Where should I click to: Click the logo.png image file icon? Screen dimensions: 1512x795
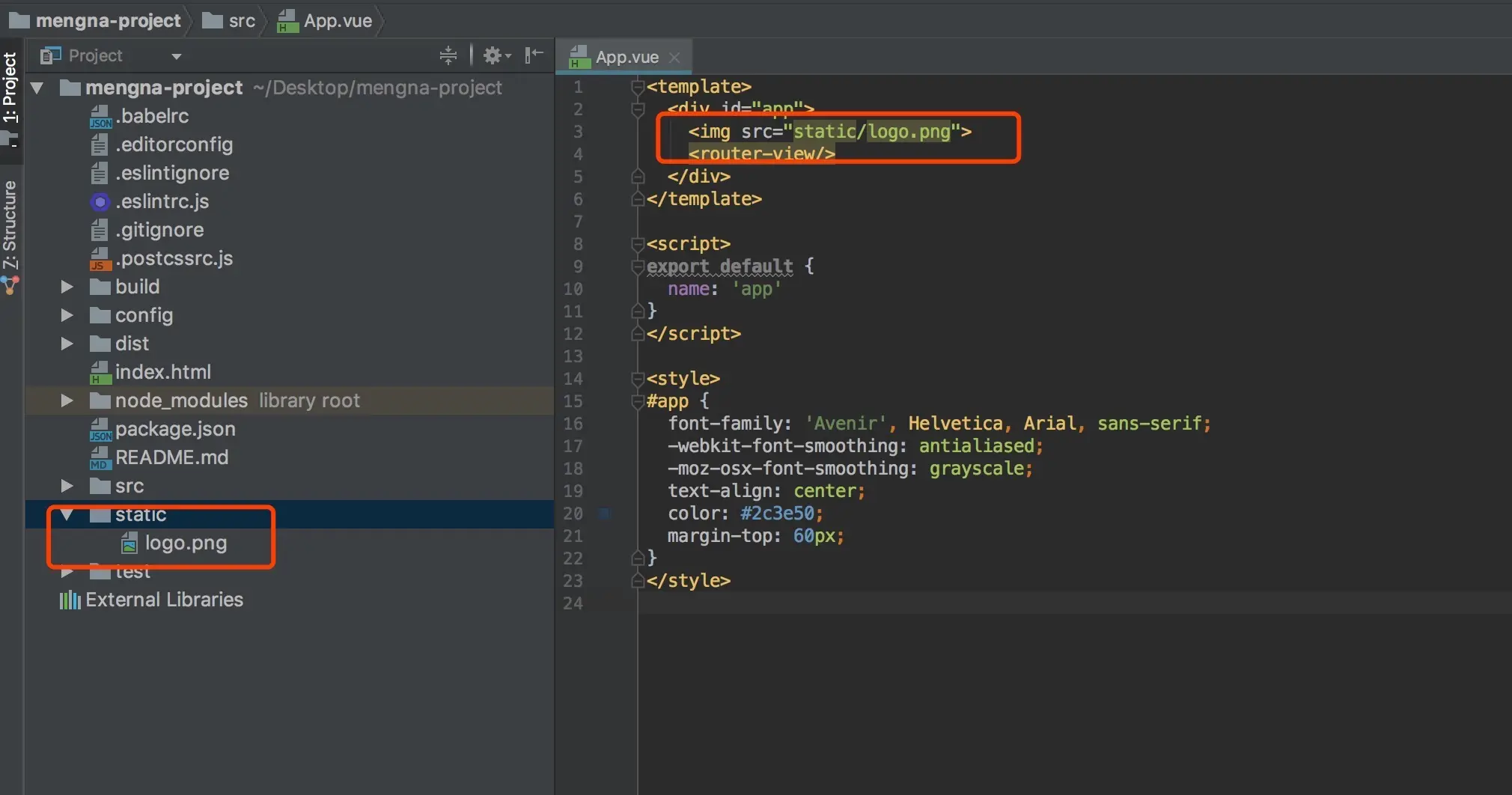coord(129,543)
